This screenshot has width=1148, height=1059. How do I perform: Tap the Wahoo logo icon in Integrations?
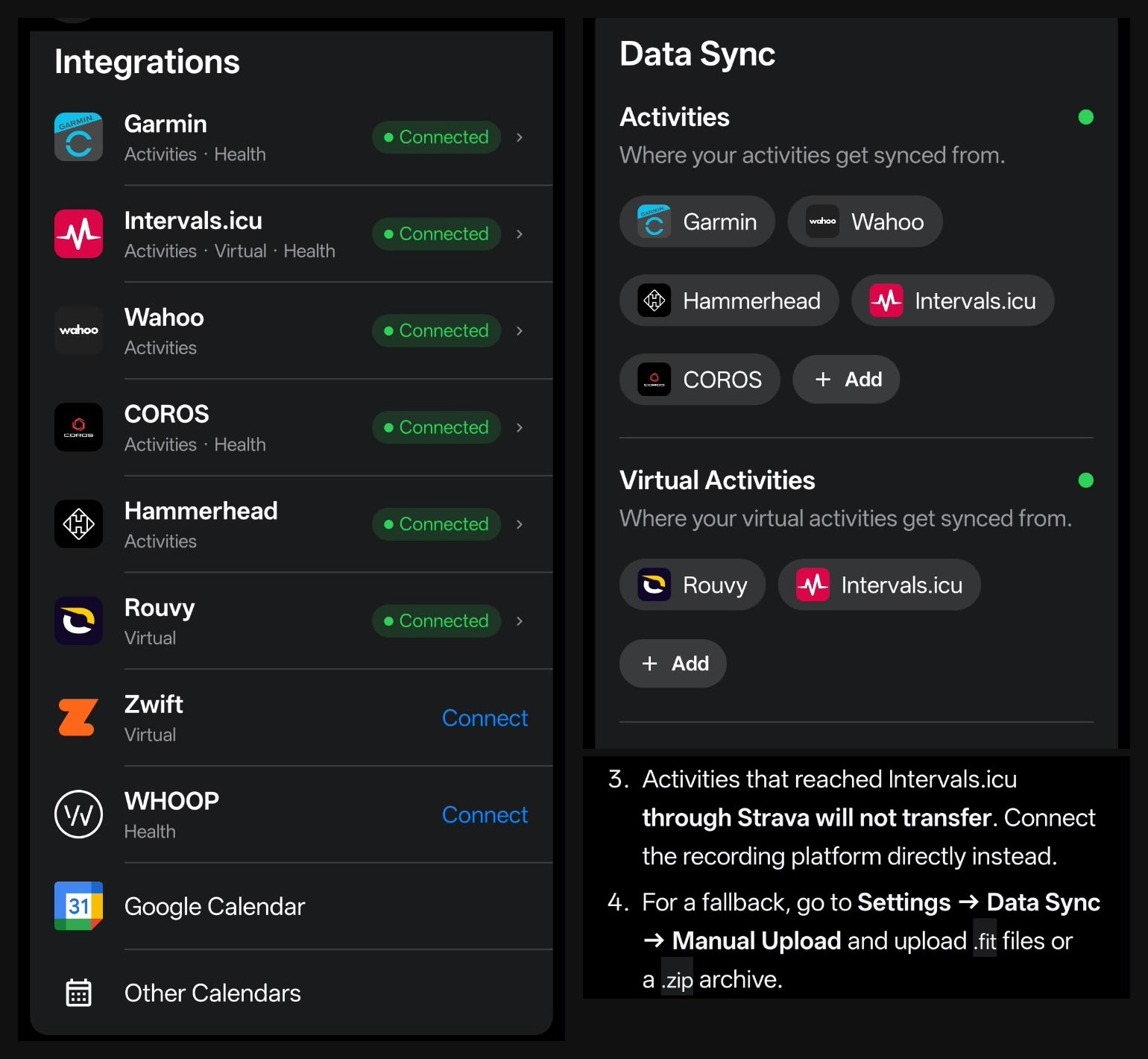[x=78, y=330]
